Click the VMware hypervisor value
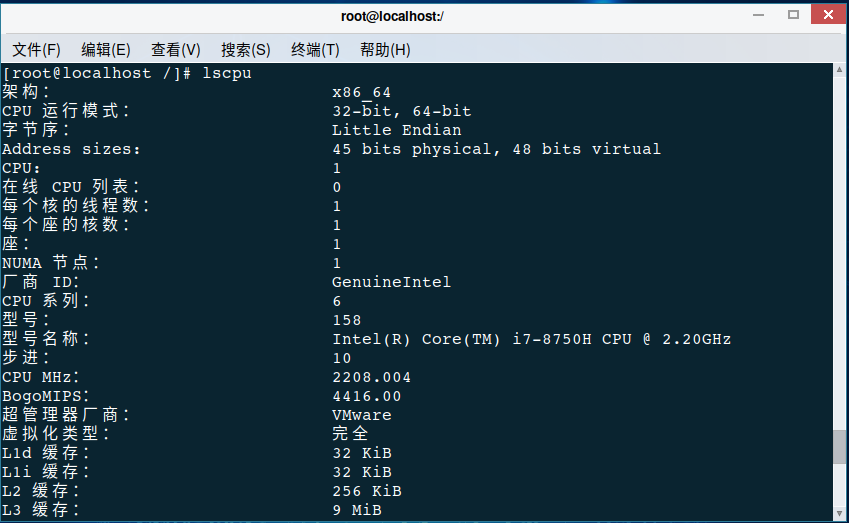This screenshot has width=849, height=523. click(x=361, y=415)
